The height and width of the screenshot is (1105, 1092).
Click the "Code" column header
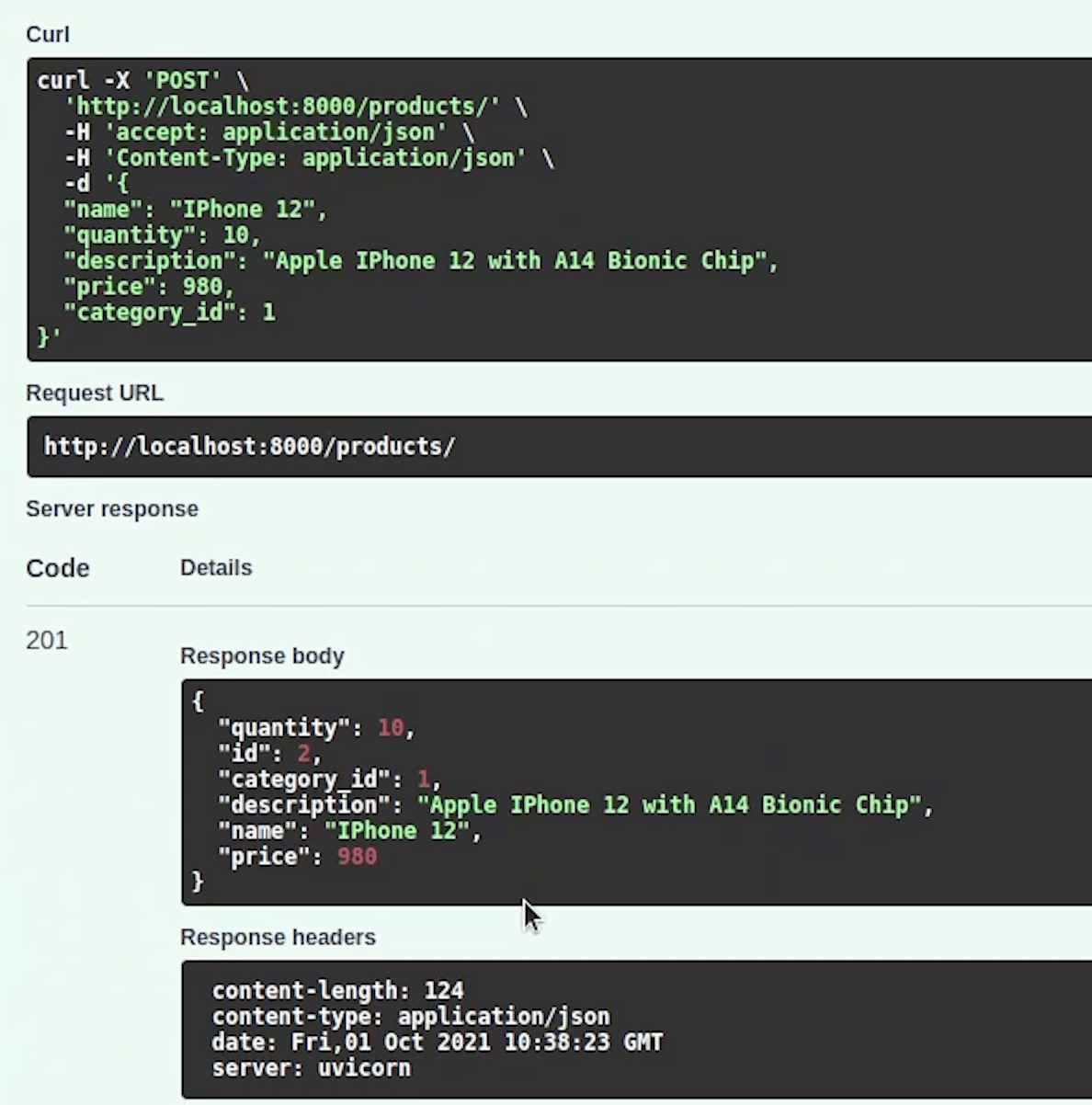click(x=58, y=568)
